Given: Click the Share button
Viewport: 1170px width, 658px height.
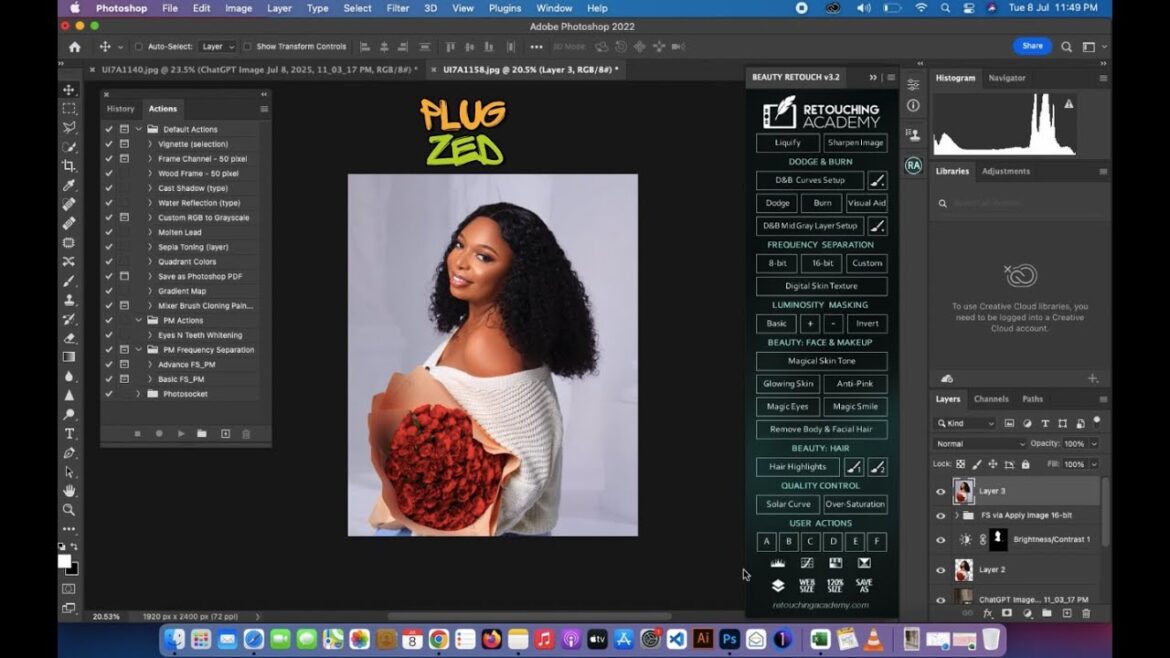Looking at the screenshot, I should coord(1032,46).
